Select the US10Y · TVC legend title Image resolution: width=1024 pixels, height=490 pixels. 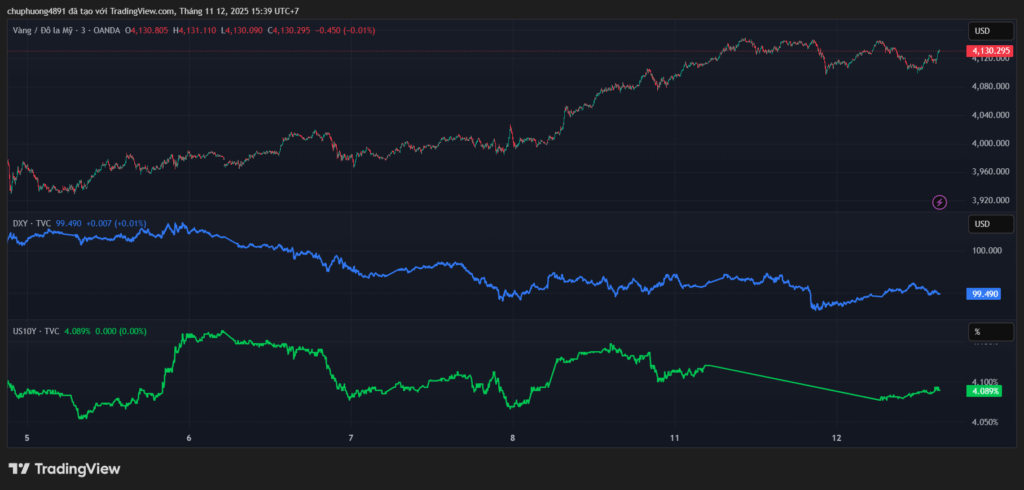(x=34, y=331)
